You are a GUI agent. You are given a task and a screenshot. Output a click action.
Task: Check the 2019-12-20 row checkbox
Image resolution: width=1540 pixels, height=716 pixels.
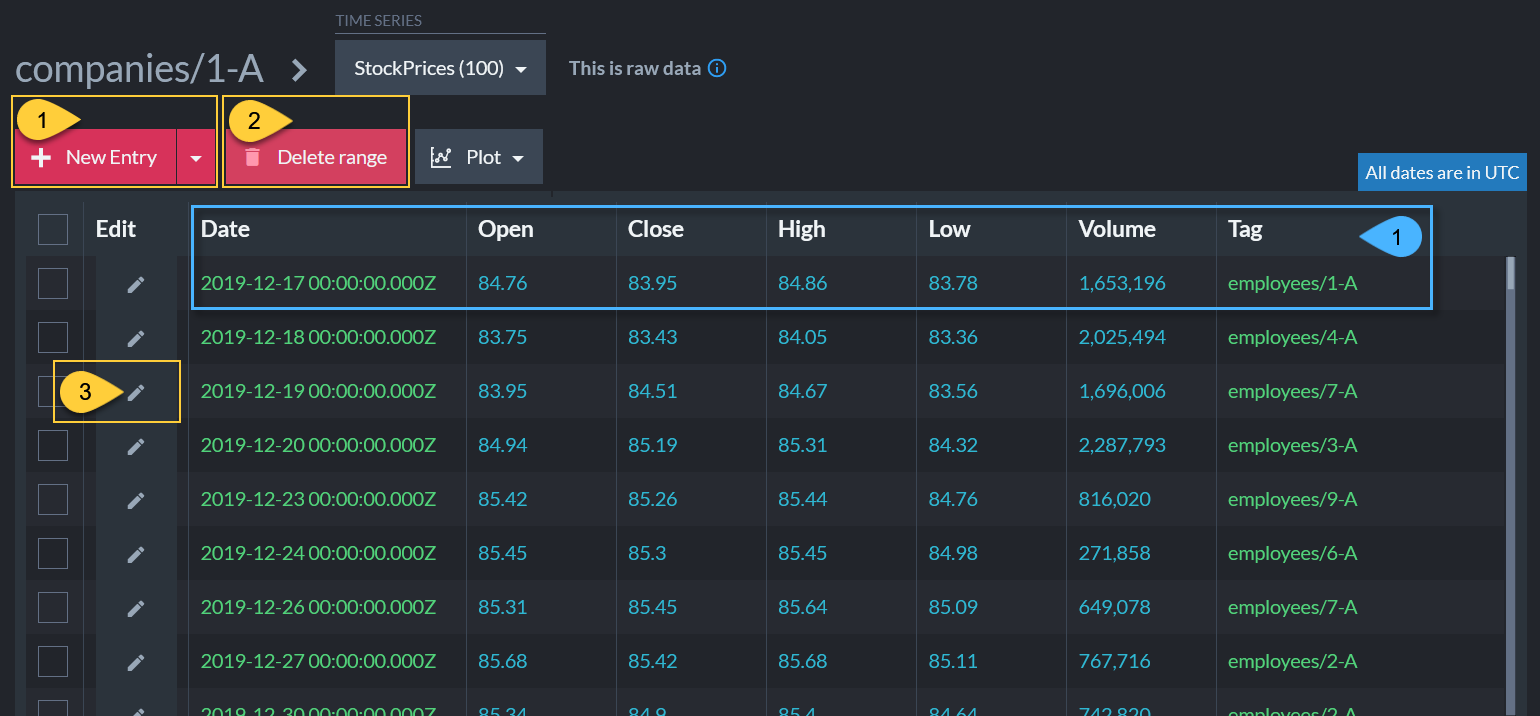(x=53, y=445)
